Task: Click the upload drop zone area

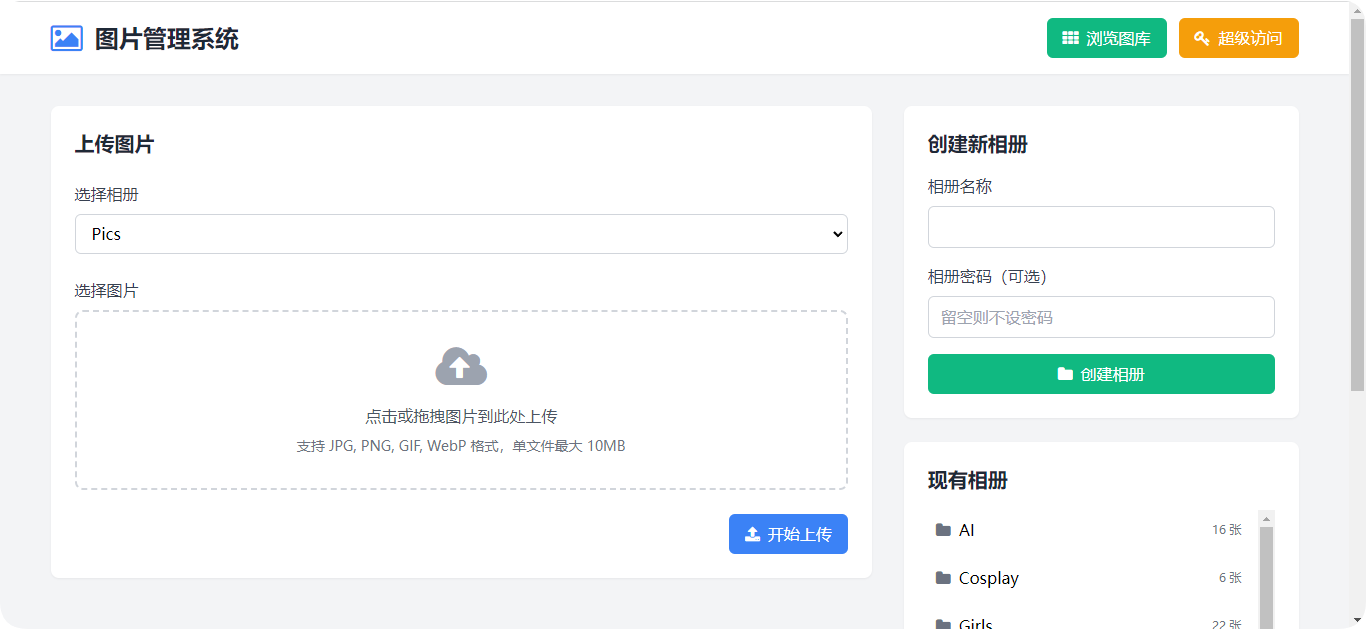Action: 460,400
